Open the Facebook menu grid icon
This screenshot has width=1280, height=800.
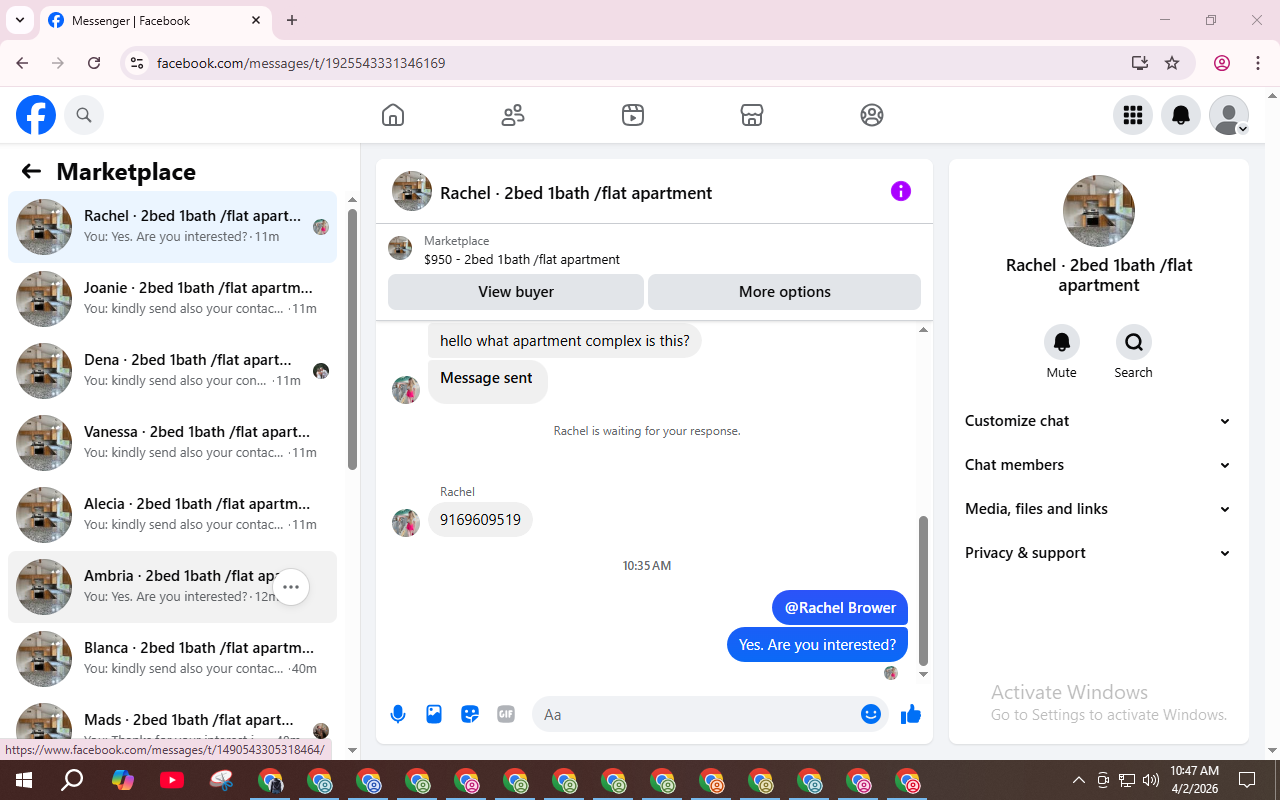pyautogui.click(x=1133, y=115)
